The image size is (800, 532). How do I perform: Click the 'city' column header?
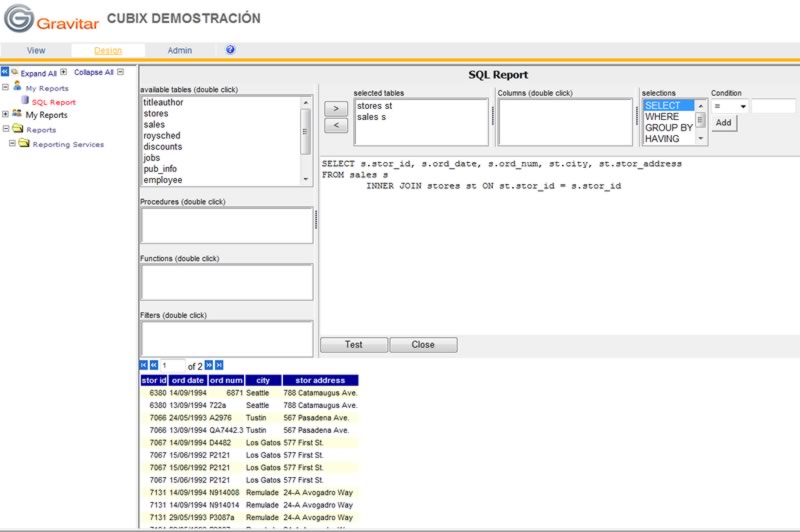click(x=263, y=381)
